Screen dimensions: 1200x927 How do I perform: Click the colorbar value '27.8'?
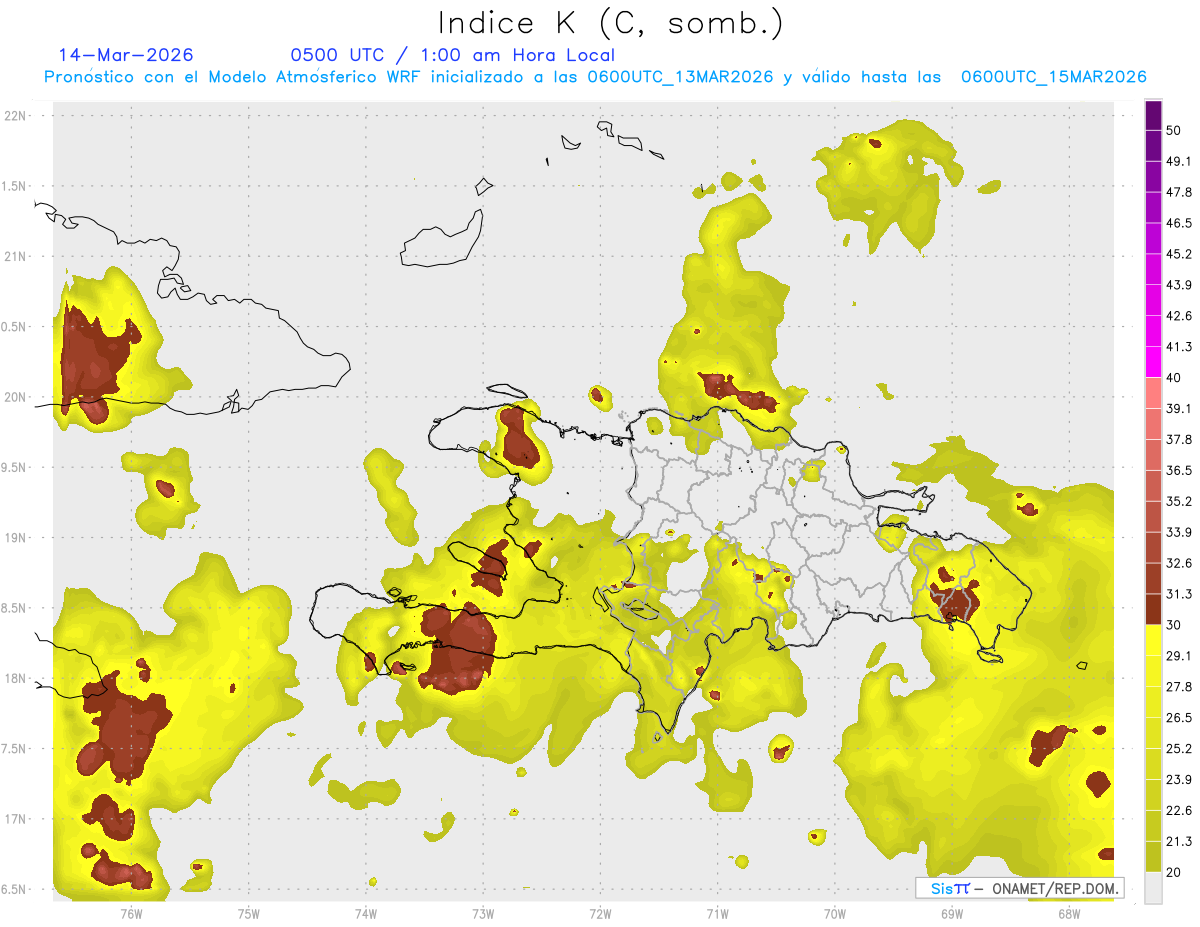coord(1178,687)
